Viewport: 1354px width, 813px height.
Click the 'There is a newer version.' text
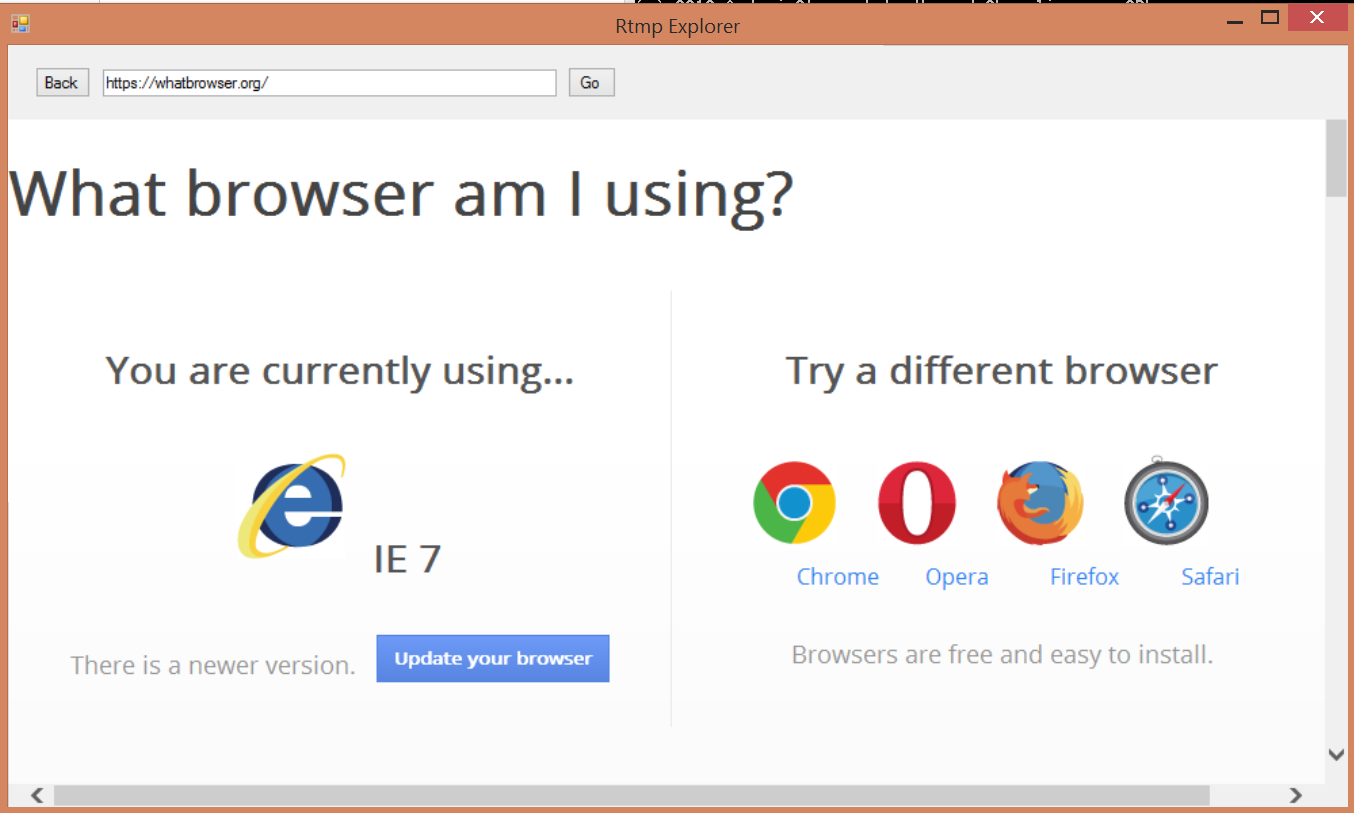(x=213, y=665)
